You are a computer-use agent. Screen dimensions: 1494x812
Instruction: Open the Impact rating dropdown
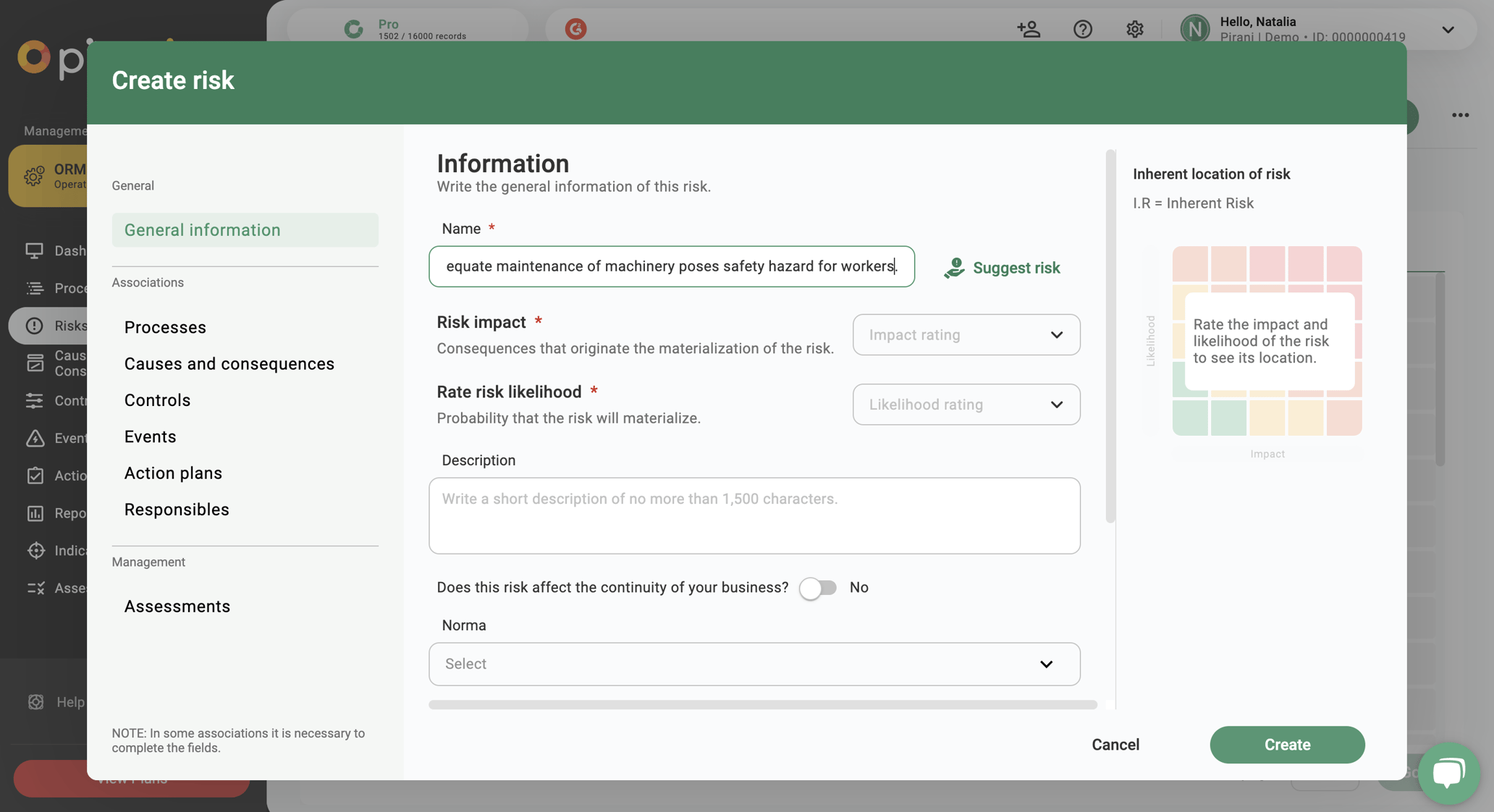(966, 334)
